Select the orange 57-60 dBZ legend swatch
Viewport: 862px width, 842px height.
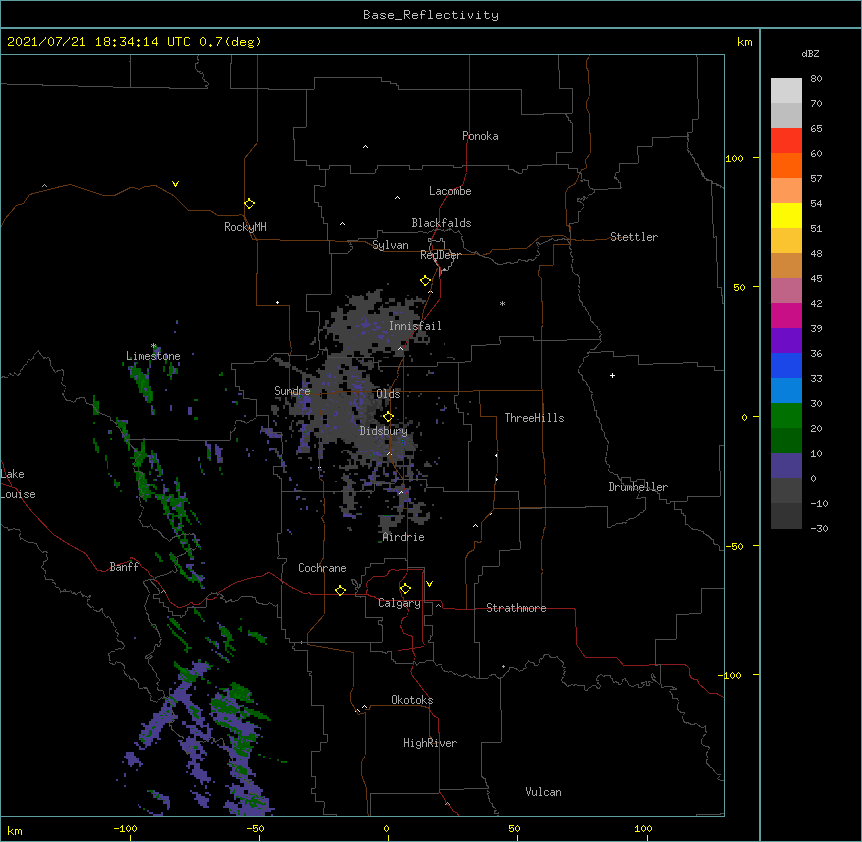click(786, 165)
